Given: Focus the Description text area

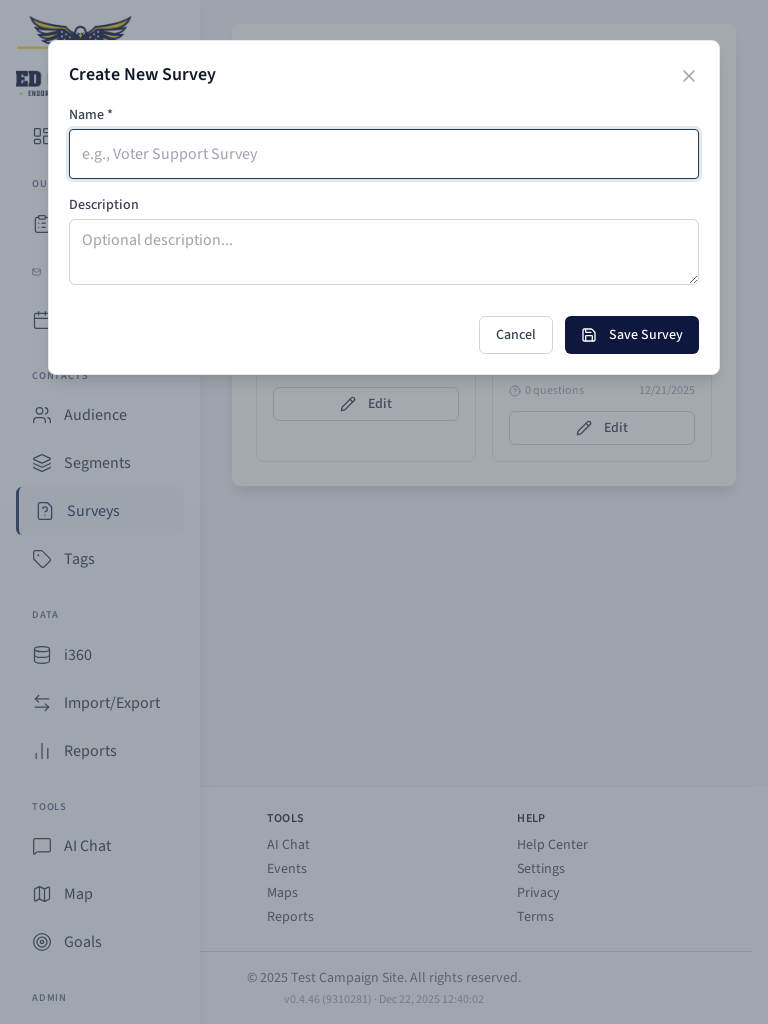Looking at the screenshot, I should (384, 252).
